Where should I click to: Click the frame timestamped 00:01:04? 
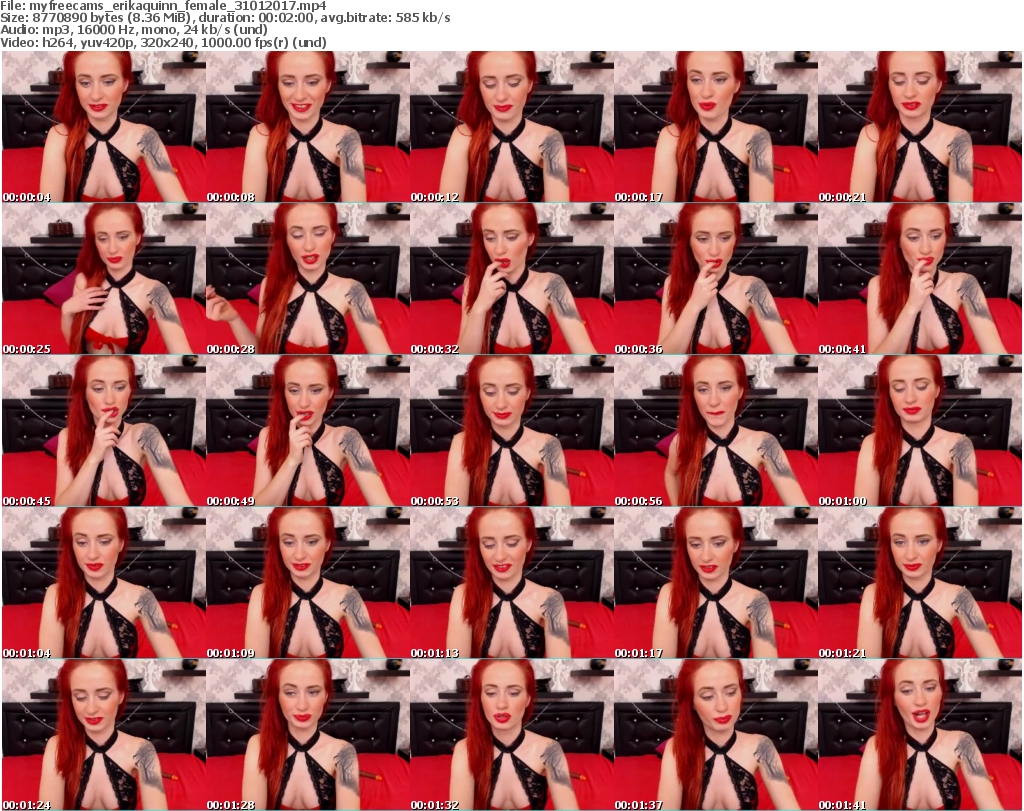(x=103, y=583)
